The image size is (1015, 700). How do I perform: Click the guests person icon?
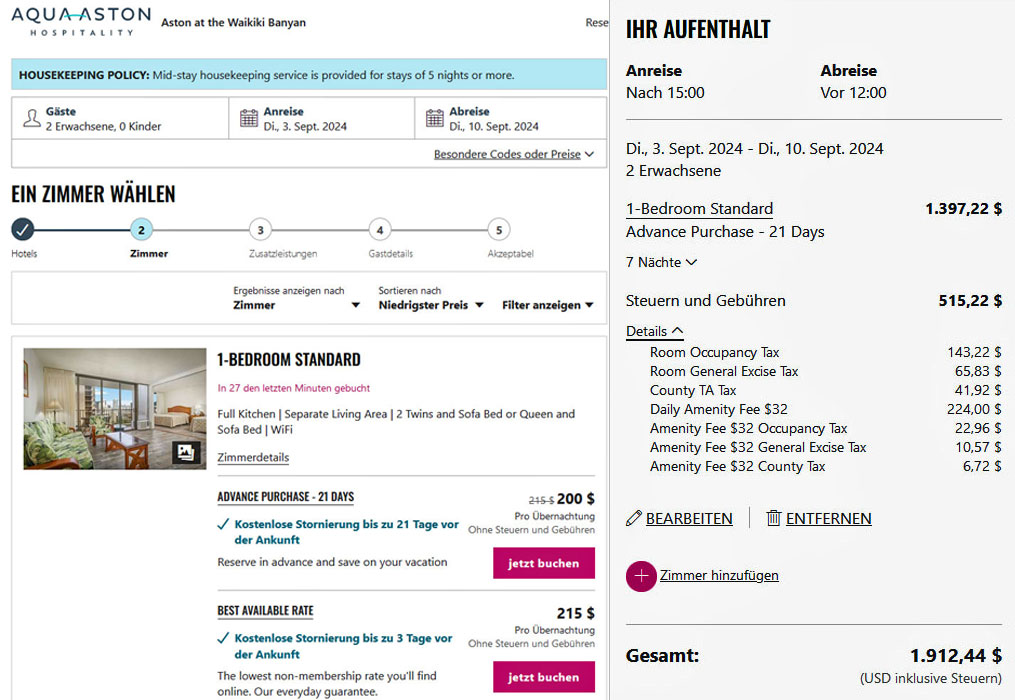click(32, 119)
